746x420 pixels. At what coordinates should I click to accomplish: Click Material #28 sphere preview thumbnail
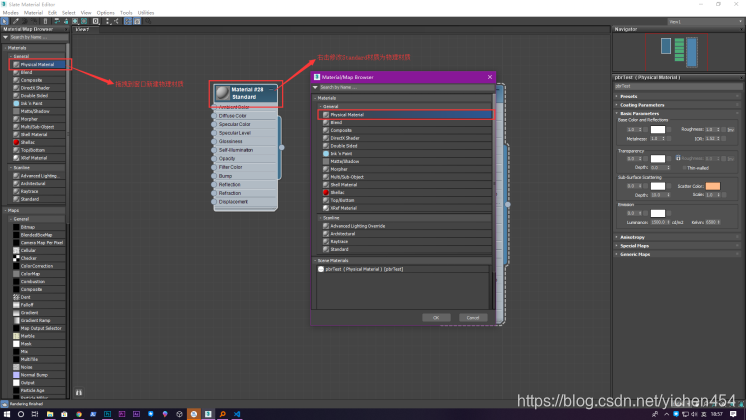point(222,93)
